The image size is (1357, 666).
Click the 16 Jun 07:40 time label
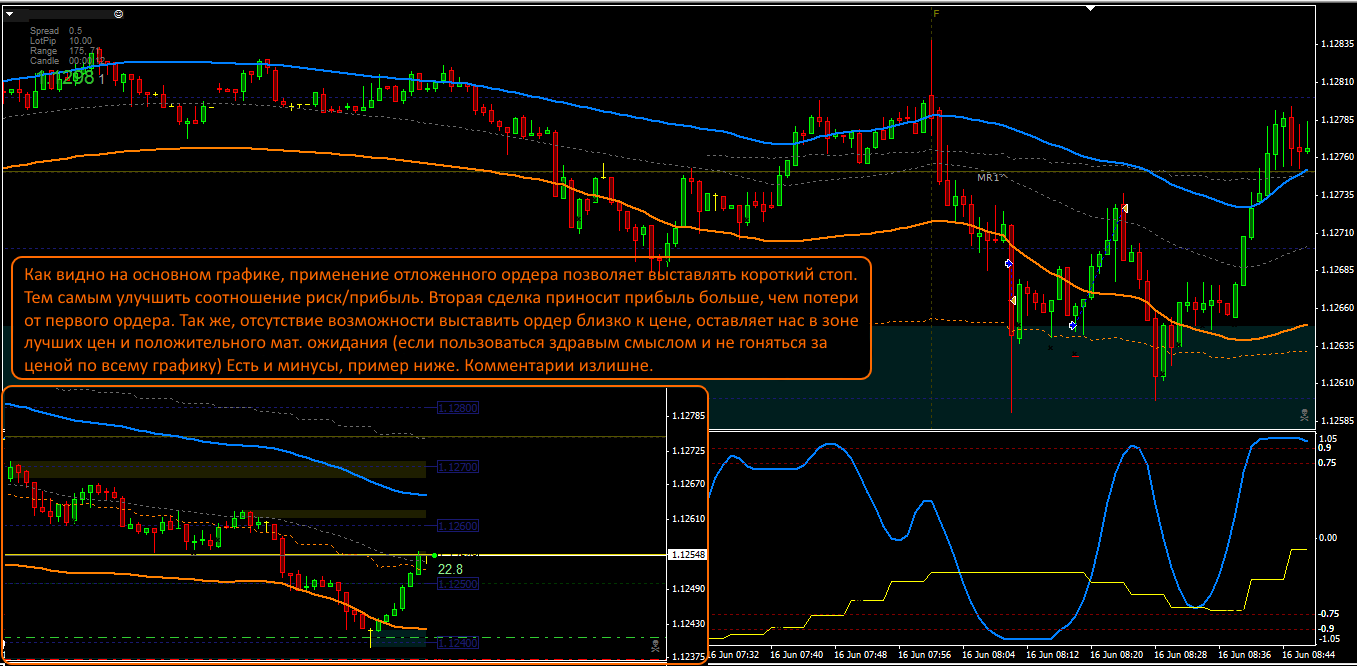pos(797,656)
